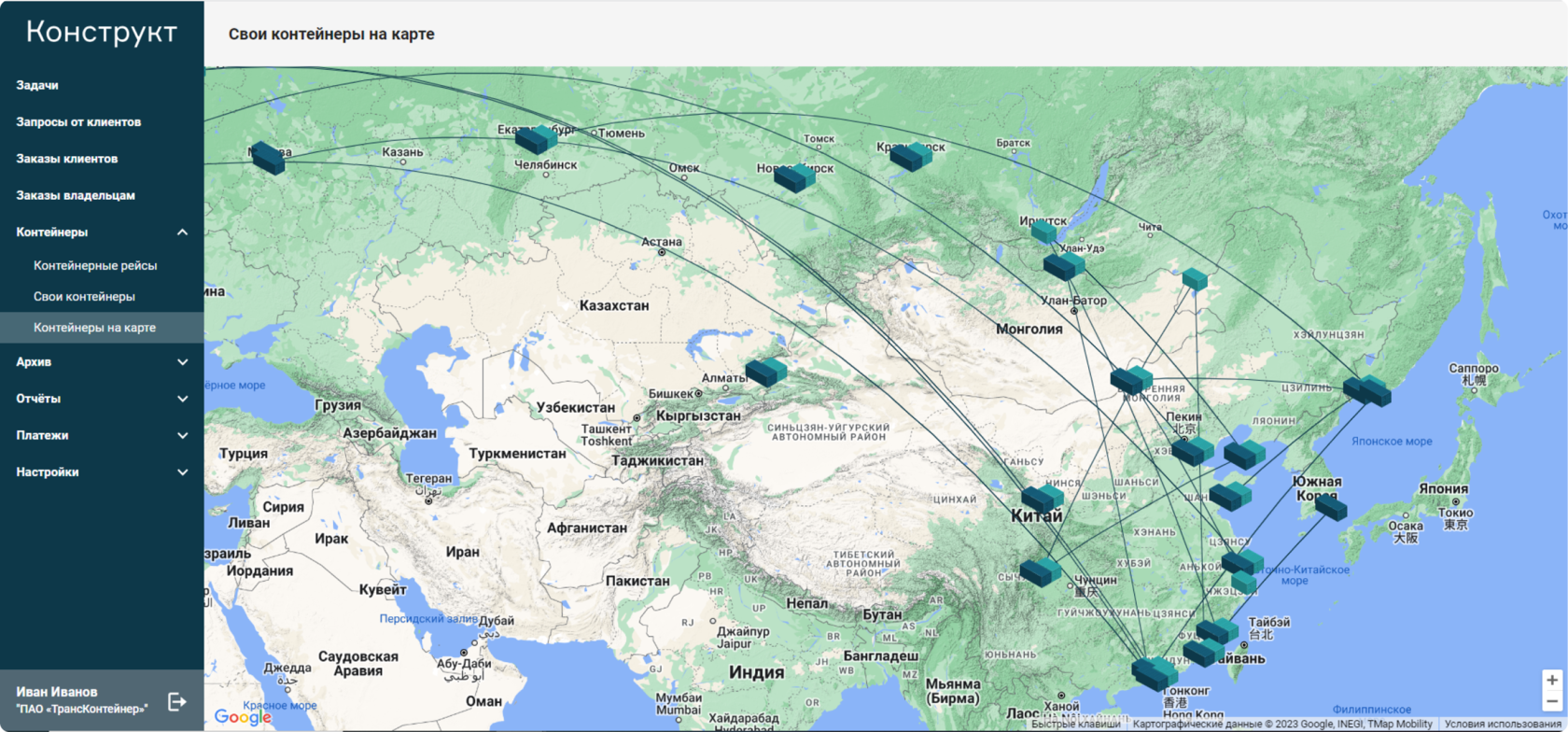Click the Бишкек city label
1568x732 pixels.
click(670, 394)
